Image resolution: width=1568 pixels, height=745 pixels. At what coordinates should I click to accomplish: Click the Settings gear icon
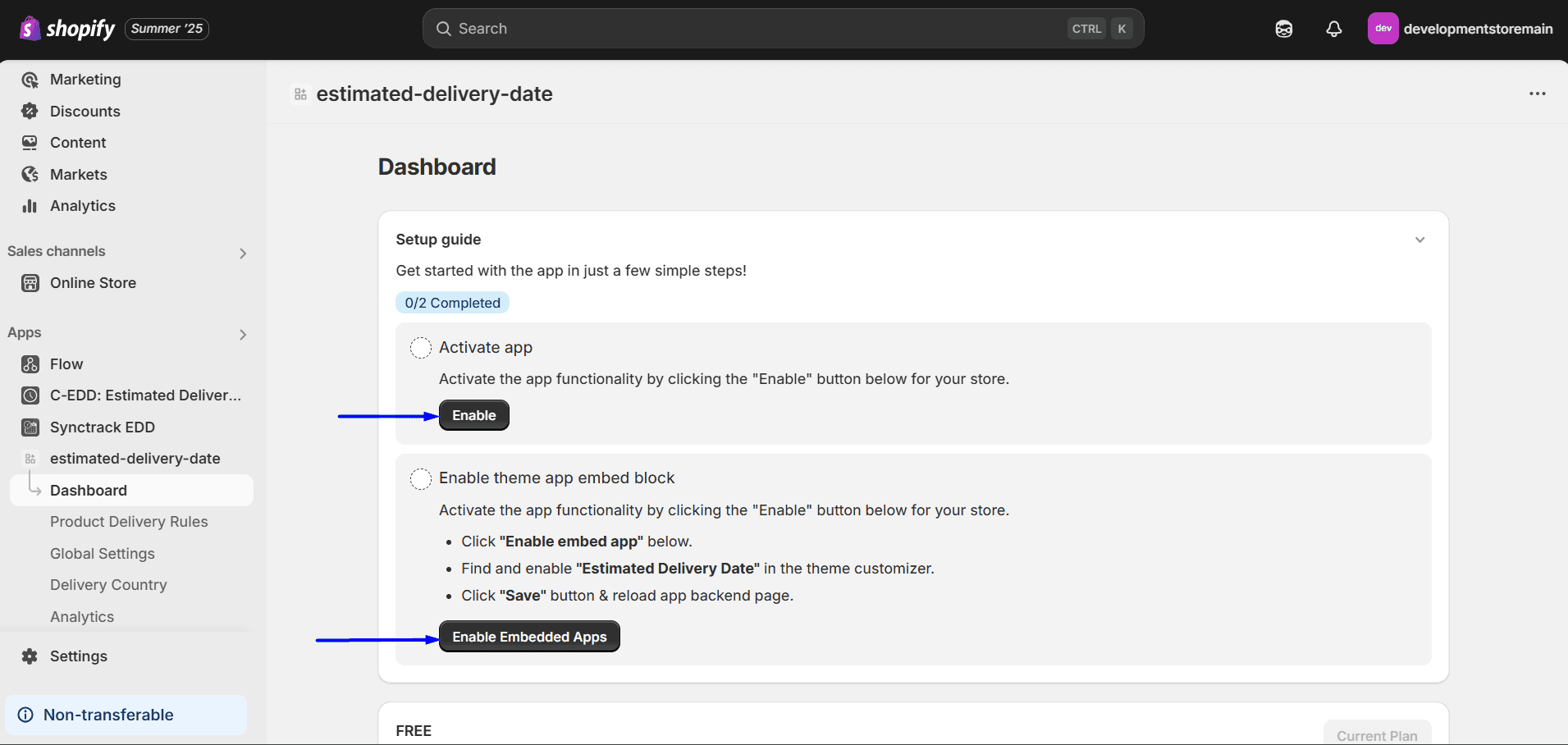[x=30, y=656]
